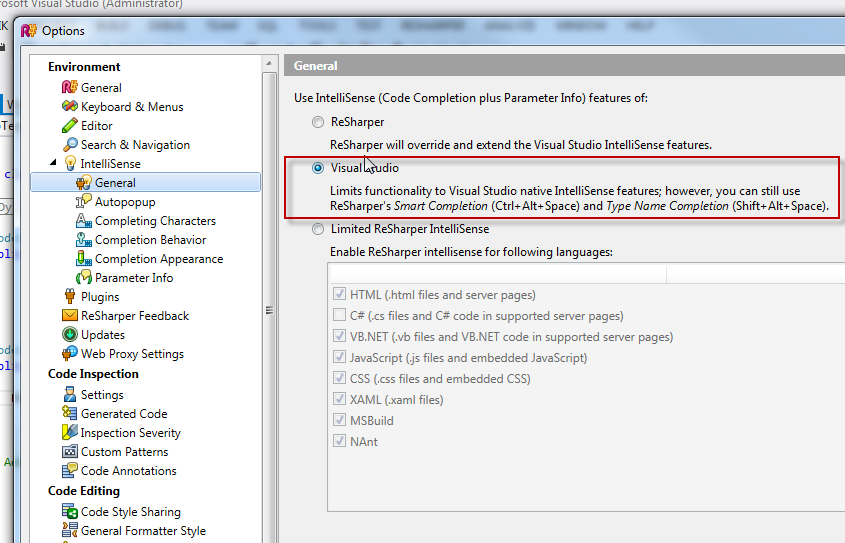845x543 pixels.
Task: Click the Code Annotations icon
Action: 70,470
